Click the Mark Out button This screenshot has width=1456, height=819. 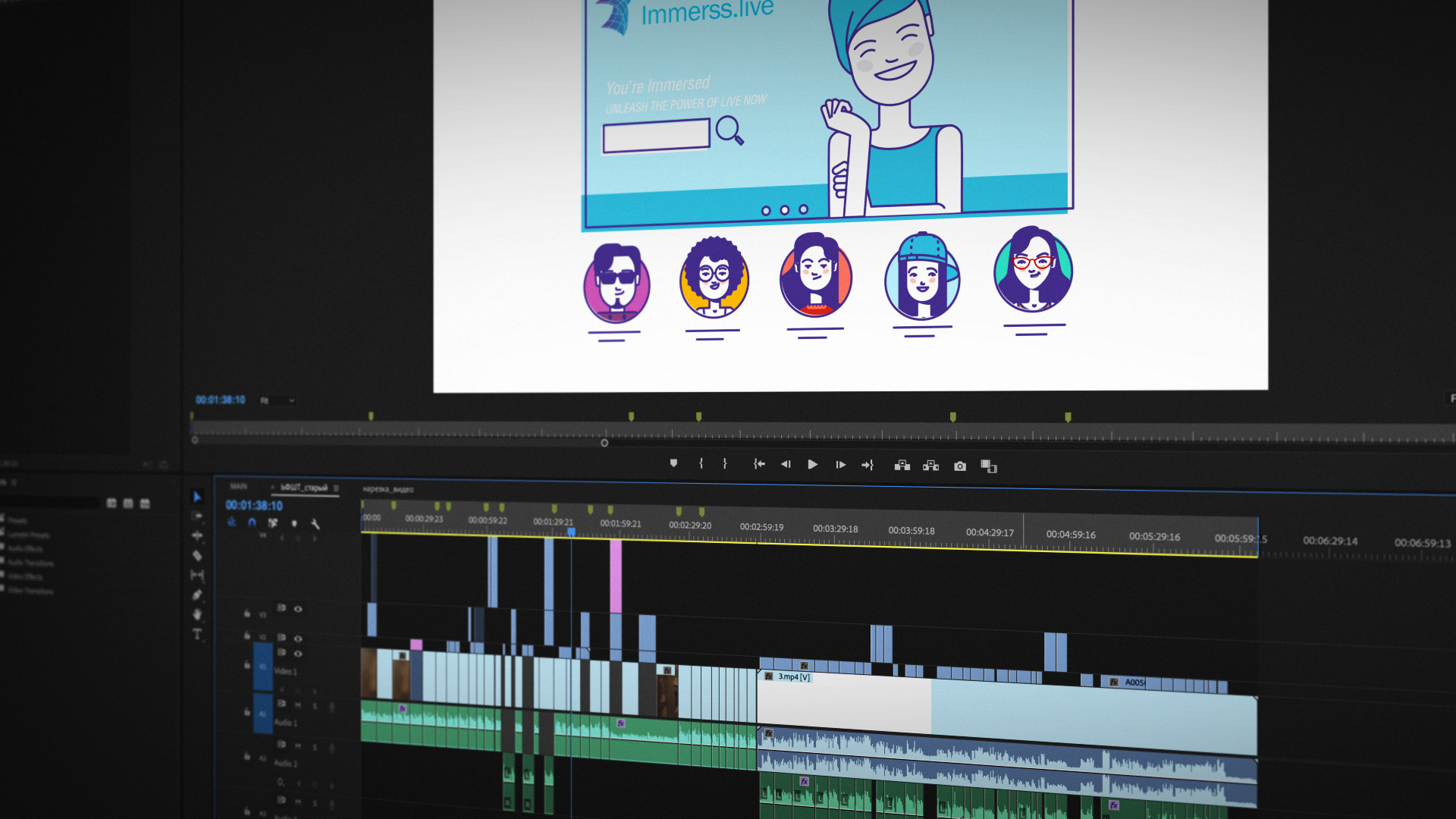725,463
